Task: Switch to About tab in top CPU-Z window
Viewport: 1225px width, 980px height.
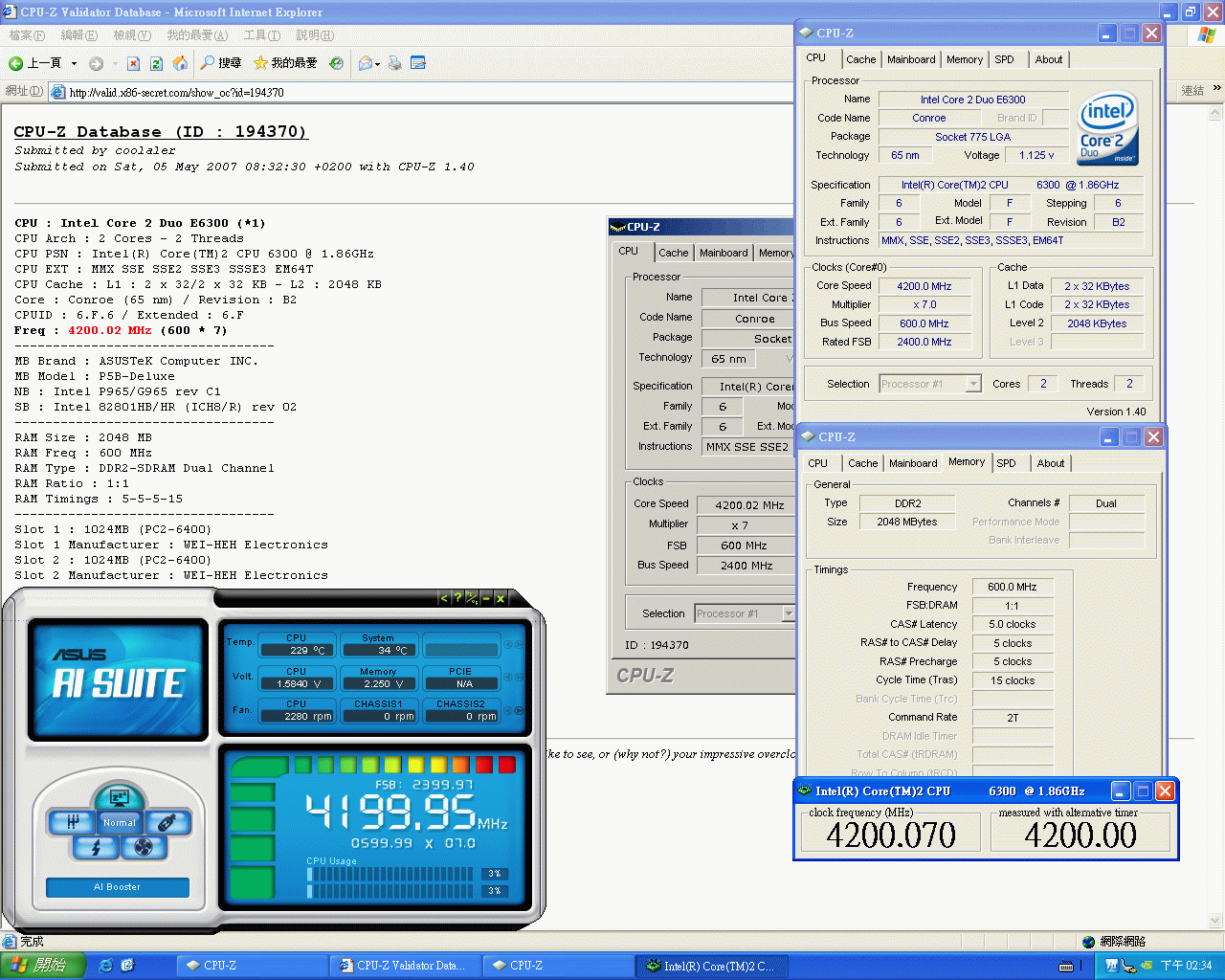Action: click(1049, 59)
